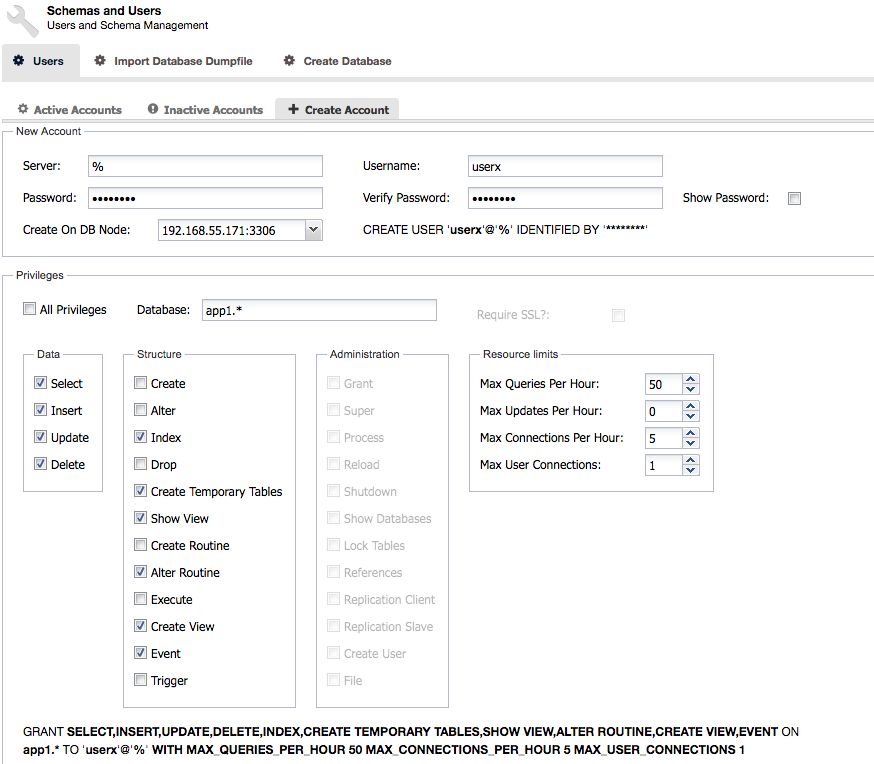Image resolution: width=874 pixels, height=764 pixels.
Task: Toggle the Delete privilege checkbox
Action: pyautogui.click(x=40, y=464)
